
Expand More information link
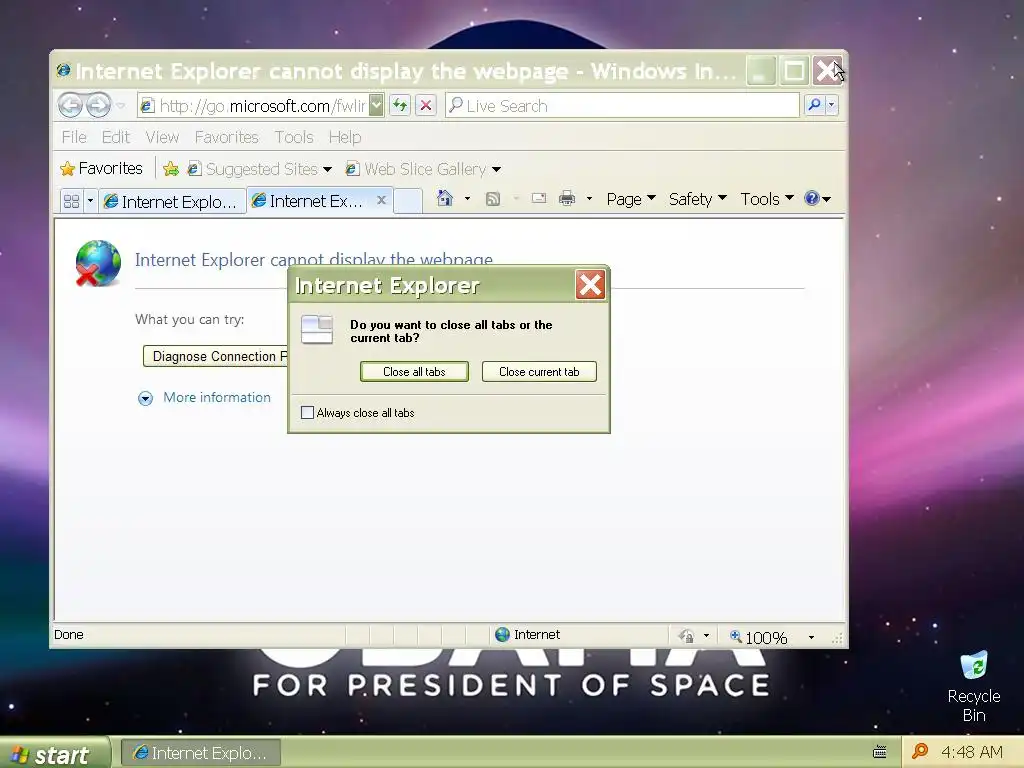(x=217, y=397)
